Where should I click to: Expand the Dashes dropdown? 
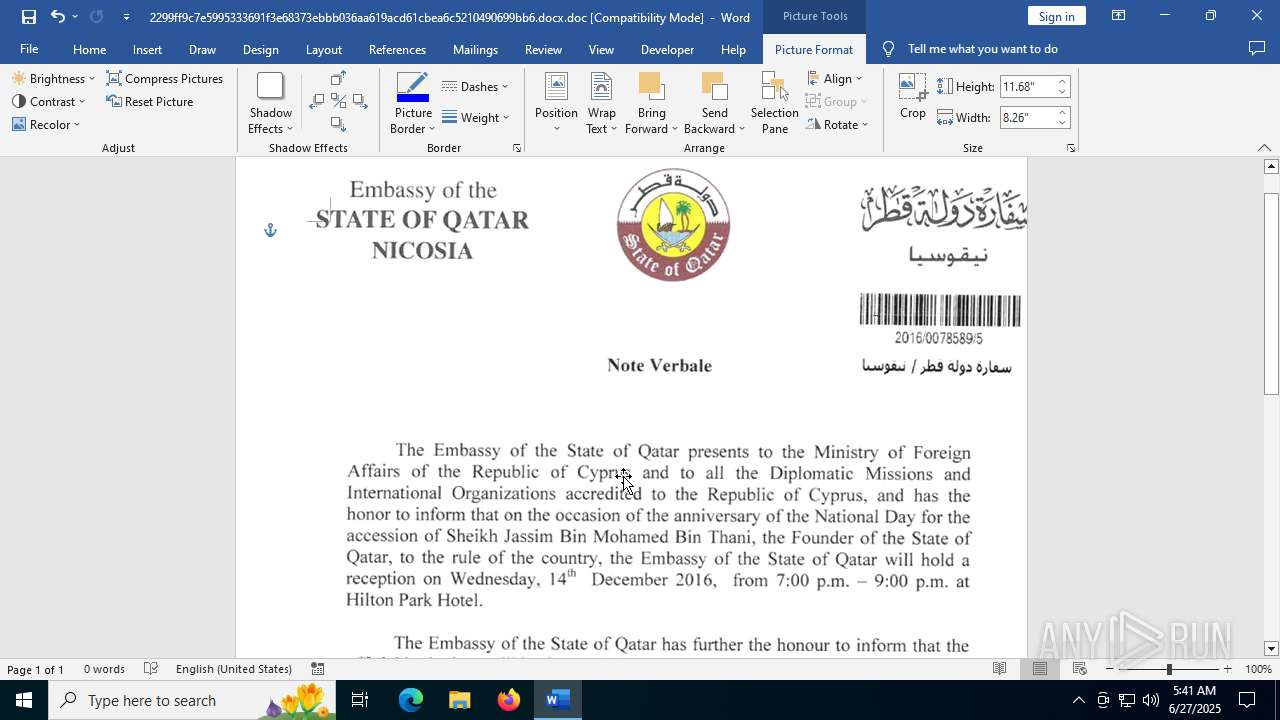[x=475, y=87]
